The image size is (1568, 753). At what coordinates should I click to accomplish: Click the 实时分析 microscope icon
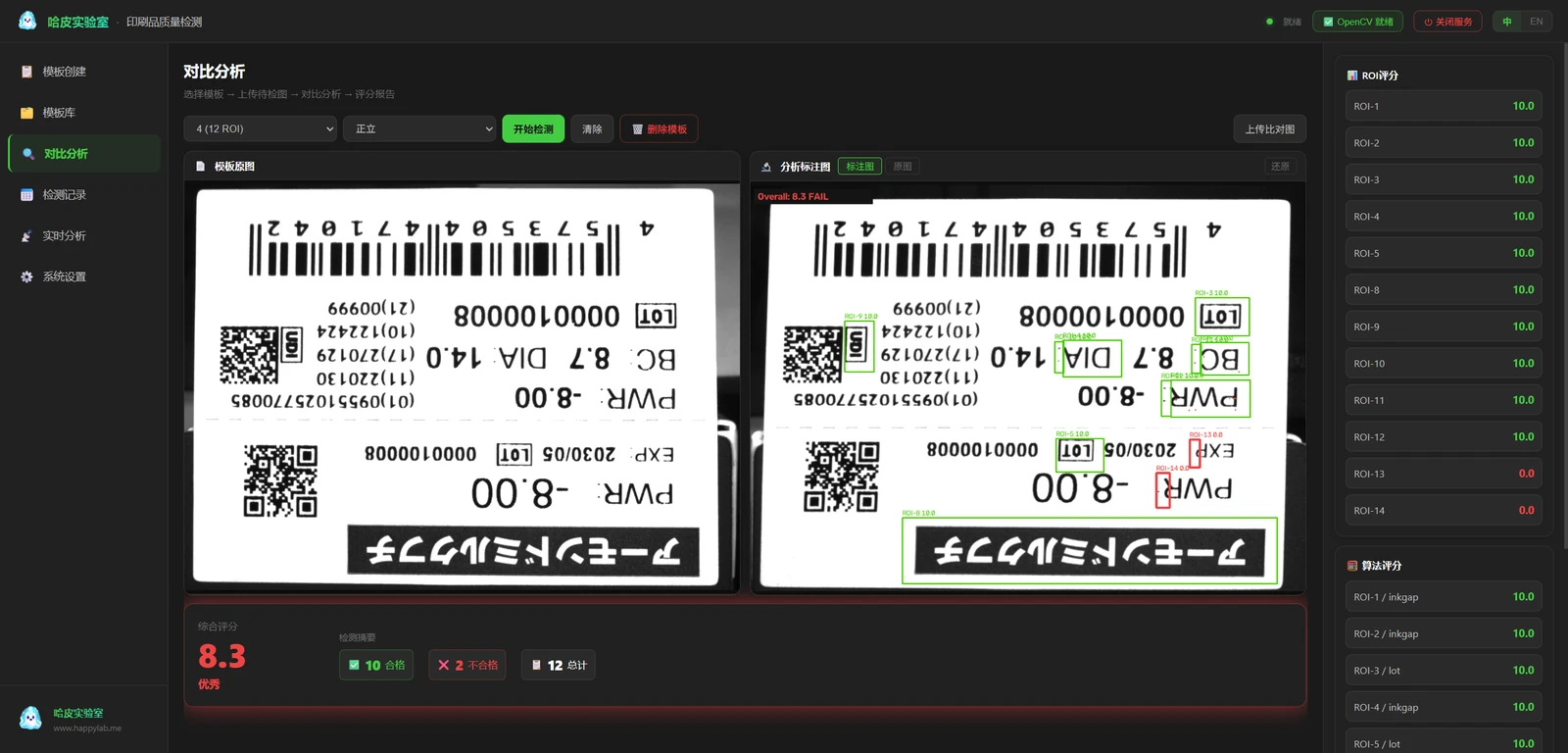pyautogui.click(x=27, y=236)
